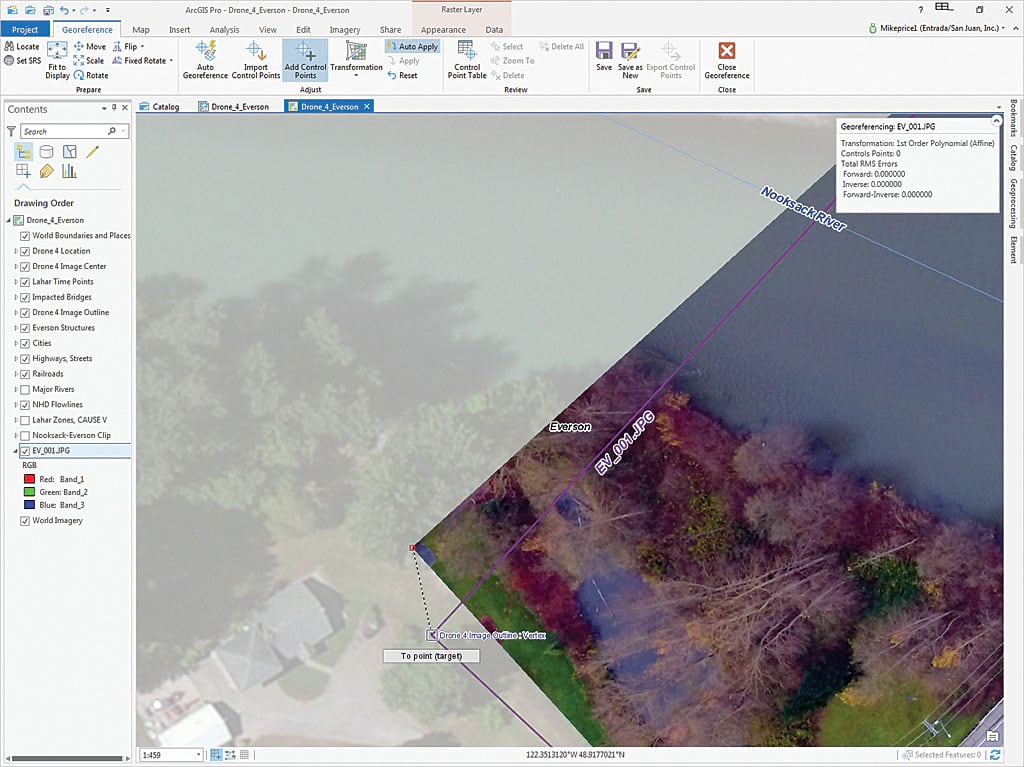Collapse the Georeferencing info overlay
The width and height of the screenshot is (1024, 767).
click(x=996, y=121)
